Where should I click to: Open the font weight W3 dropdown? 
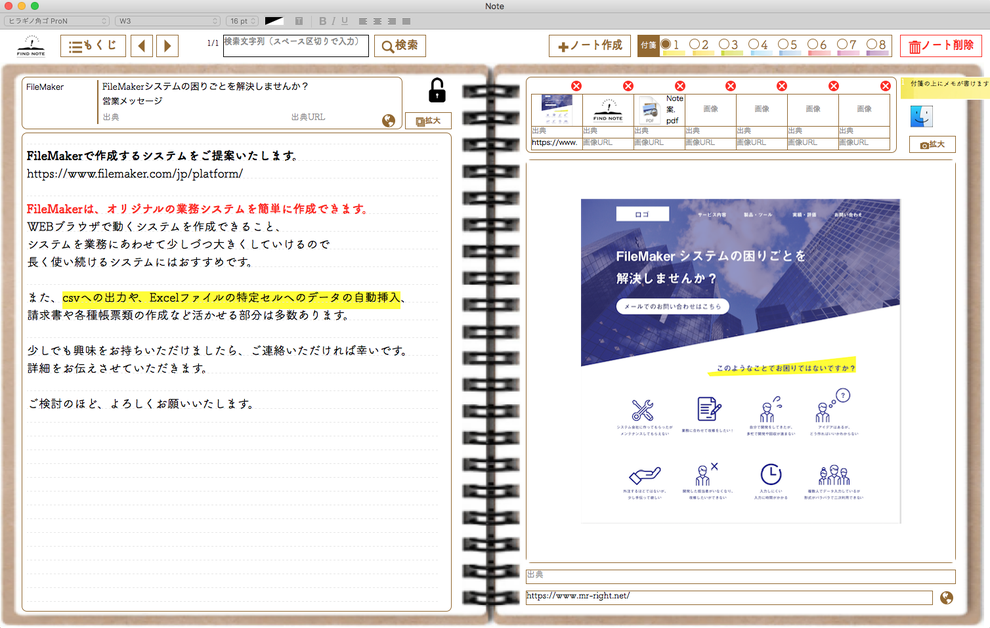click(168, 21)
